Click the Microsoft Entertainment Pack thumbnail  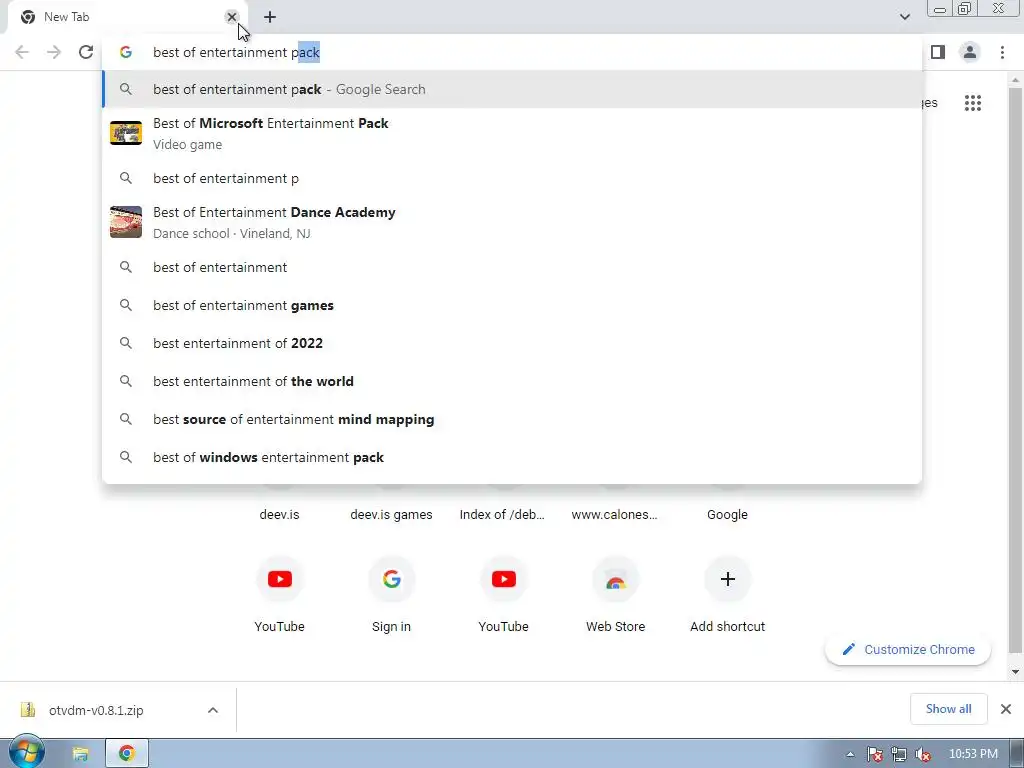(125, 133)
